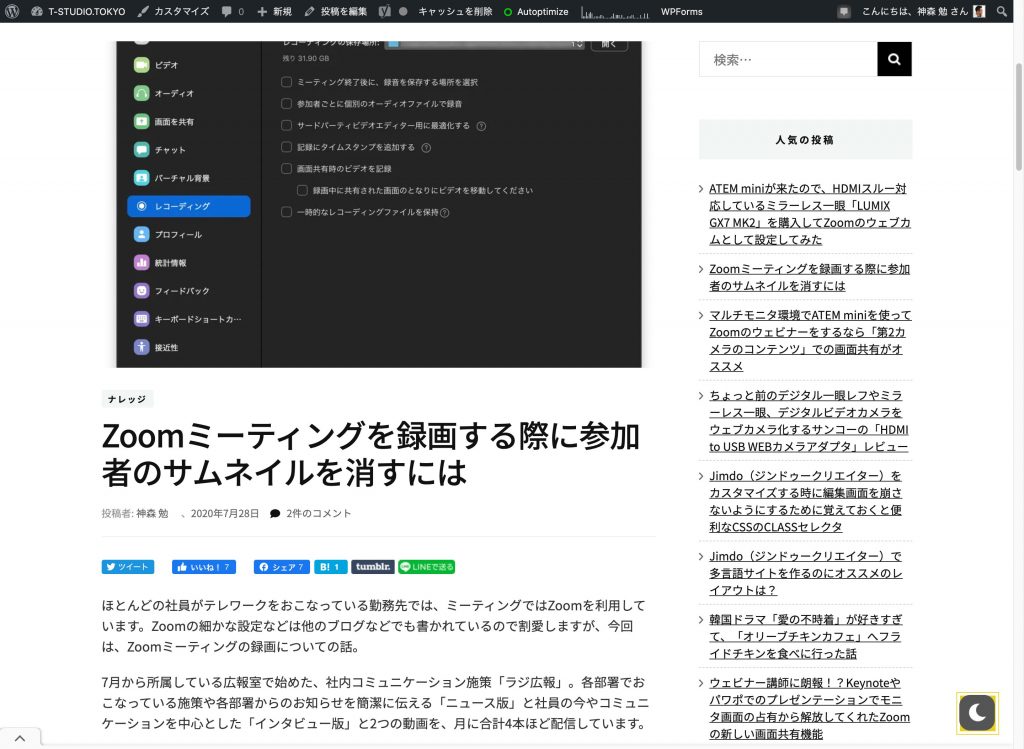The height and width of the screenshot is (749, 1024).
Task: Click the 統計情報 icon in Zoom screenshot
Action: (x=142, y=263)
